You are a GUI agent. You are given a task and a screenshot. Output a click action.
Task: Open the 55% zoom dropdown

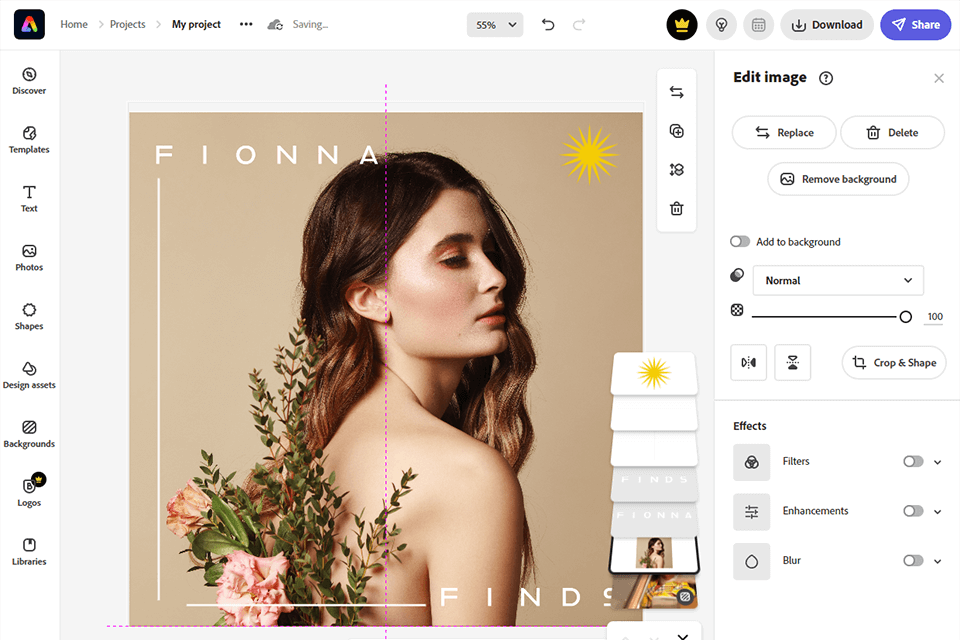pyautogui.click(x=495, y=25)
